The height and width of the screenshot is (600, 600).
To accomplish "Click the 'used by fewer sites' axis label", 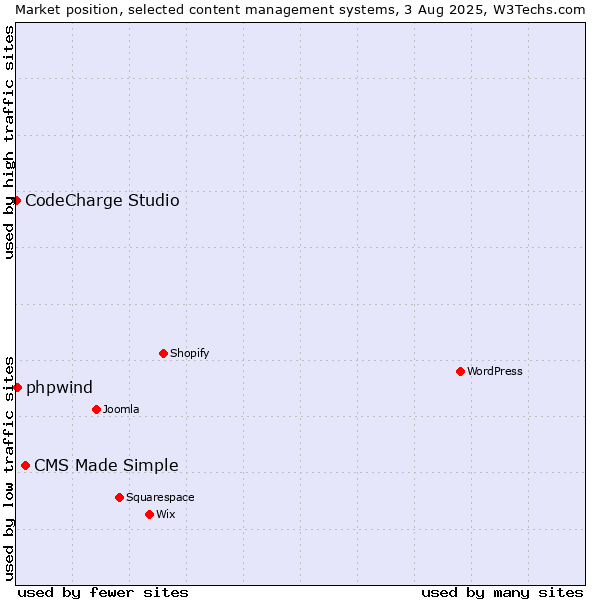I will tap(103, 593).
